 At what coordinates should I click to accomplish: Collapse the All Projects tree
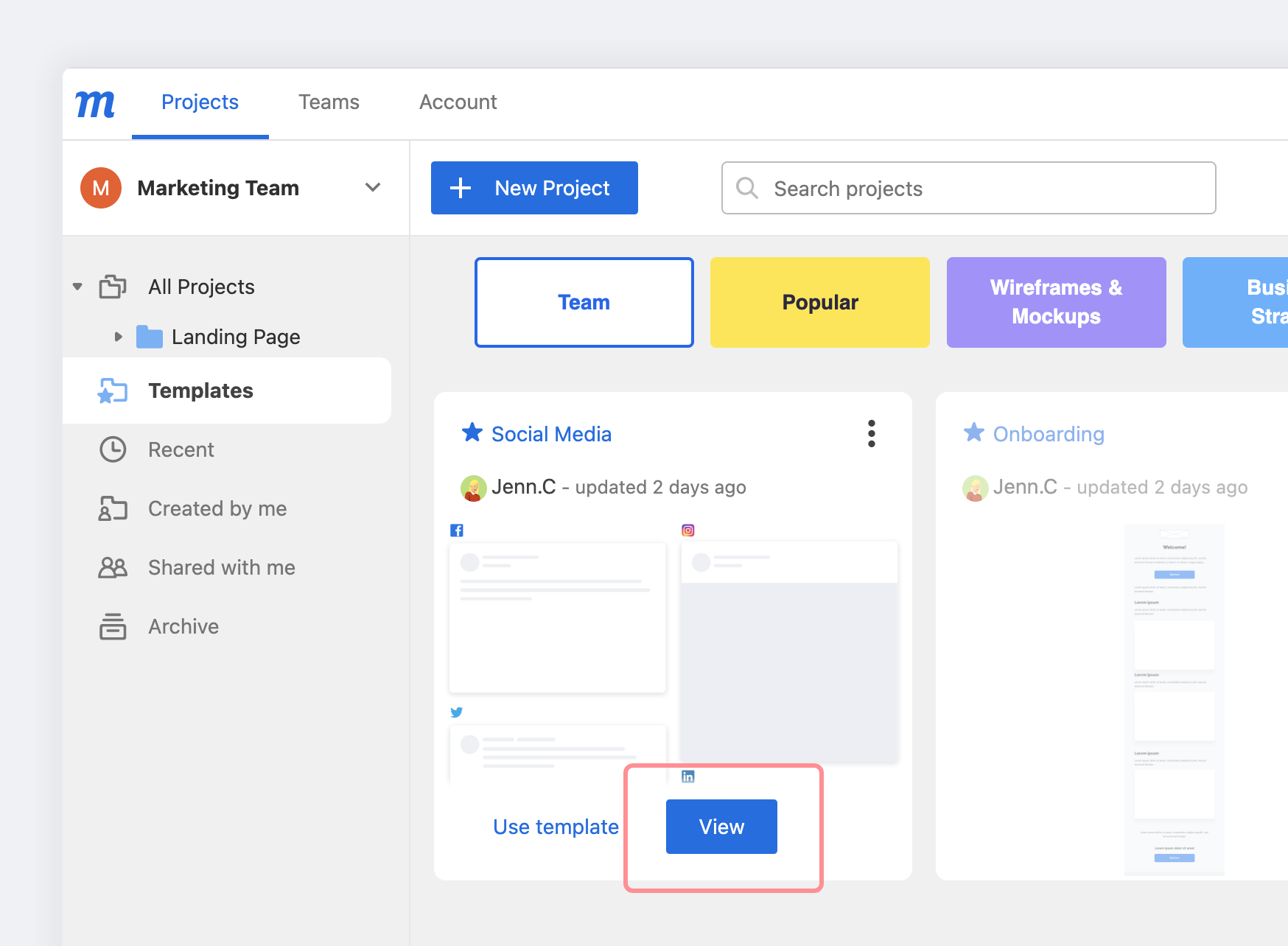click(77, 287)
